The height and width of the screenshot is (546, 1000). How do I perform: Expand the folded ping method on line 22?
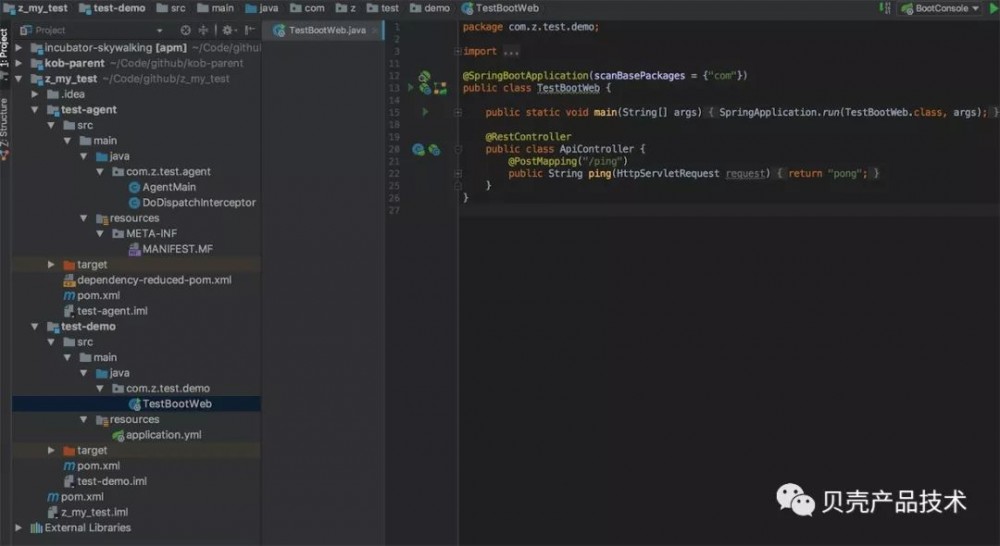(x=457, y=173)
